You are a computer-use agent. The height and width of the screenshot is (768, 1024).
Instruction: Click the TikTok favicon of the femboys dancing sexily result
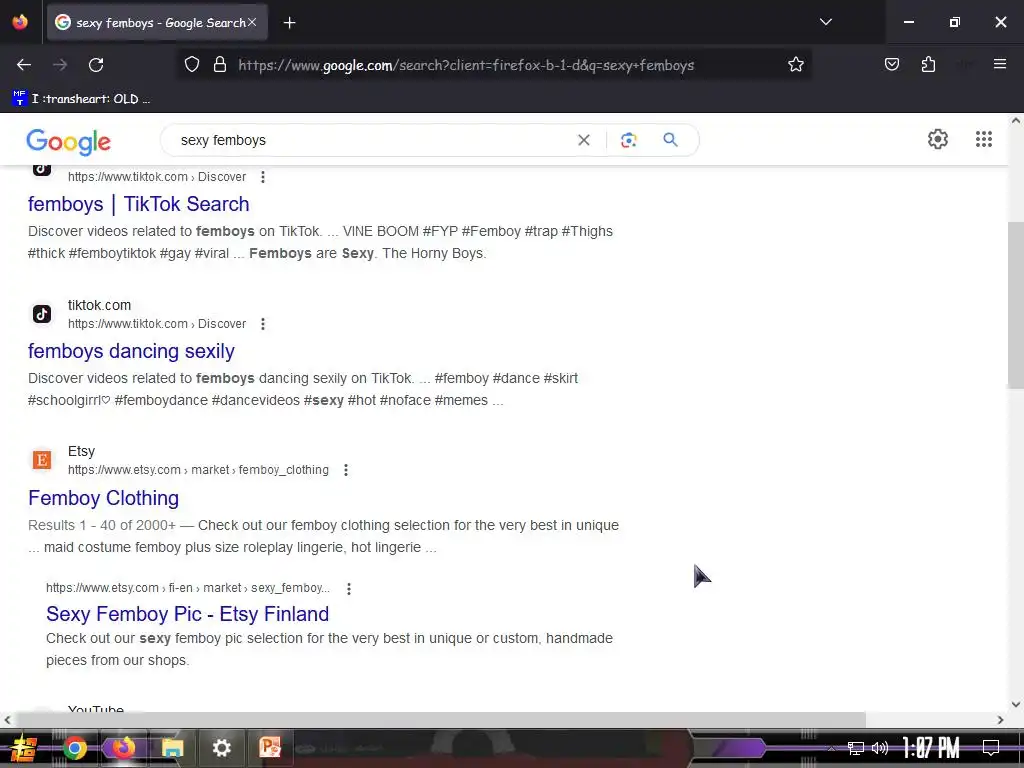pyautogui.click(x=42, y=314)
